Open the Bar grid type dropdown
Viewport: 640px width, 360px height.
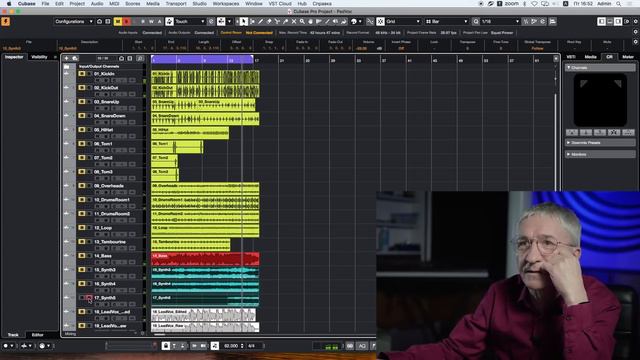[x=447, y=21]
